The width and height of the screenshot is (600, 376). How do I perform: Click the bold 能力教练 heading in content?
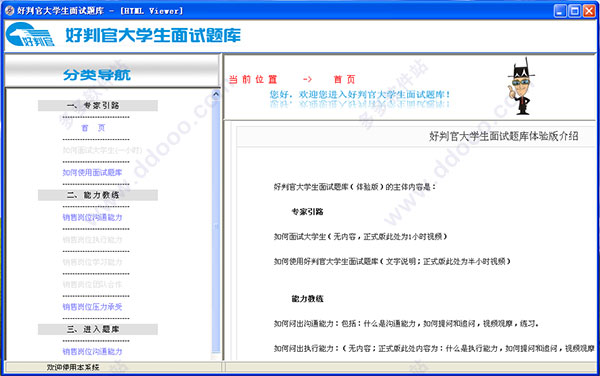coord(308,299)
